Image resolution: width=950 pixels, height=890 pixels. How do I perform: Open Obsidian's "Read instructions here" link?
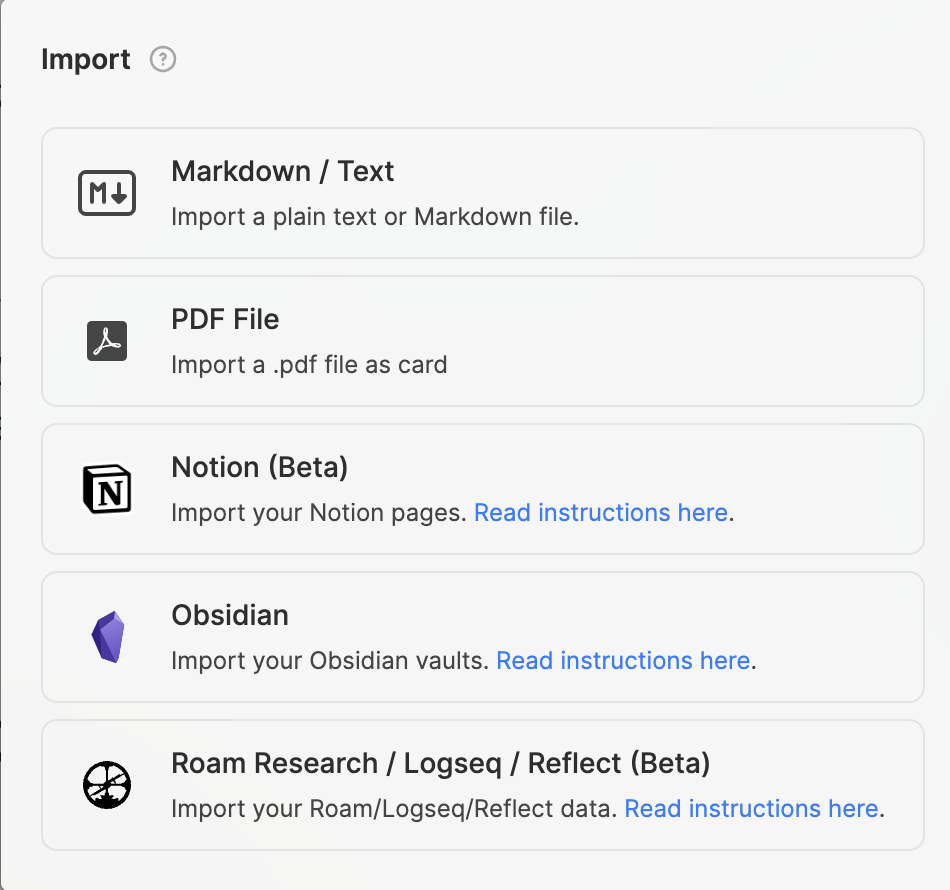(x=623, y=661)
